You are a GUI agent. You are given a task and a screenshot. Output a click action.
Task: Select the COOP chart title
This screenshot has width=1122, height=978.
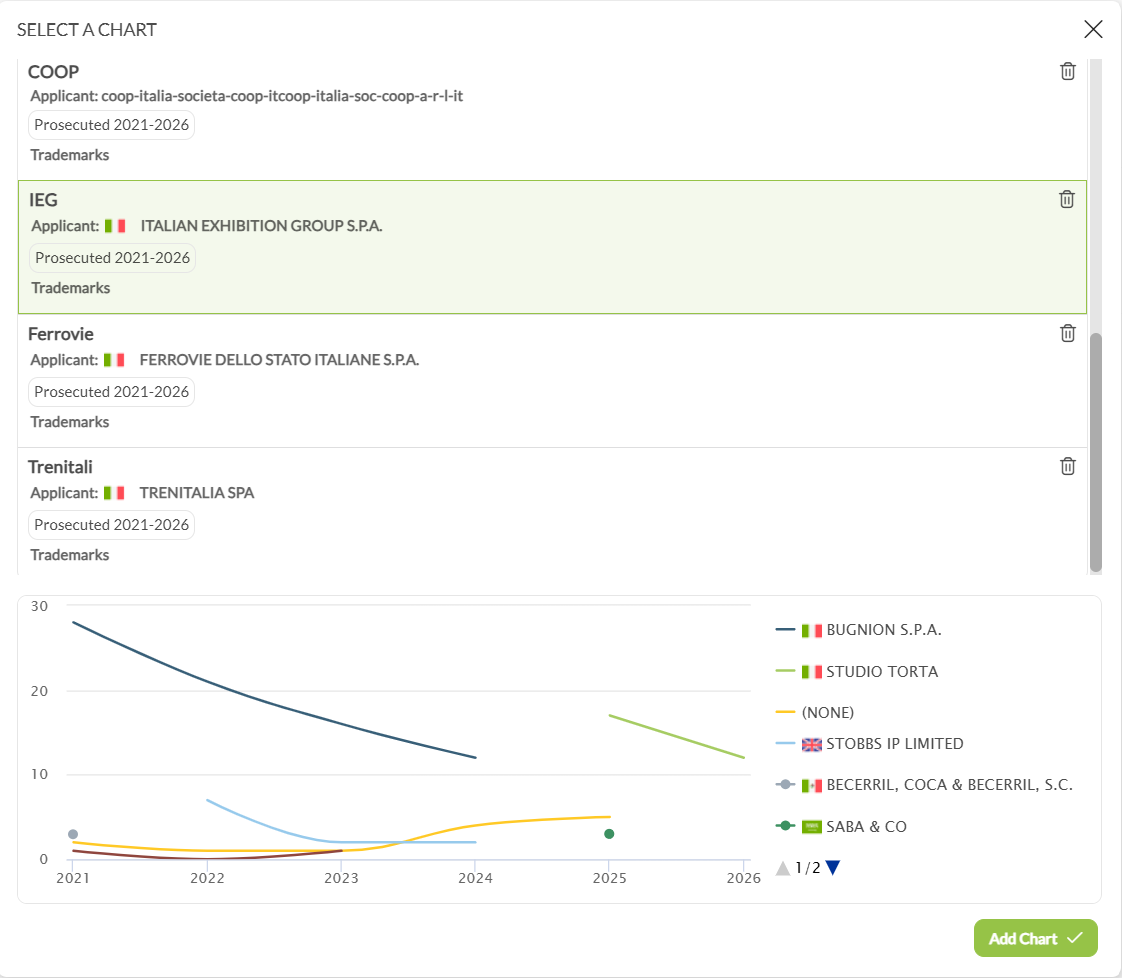[x=53, y=72]
